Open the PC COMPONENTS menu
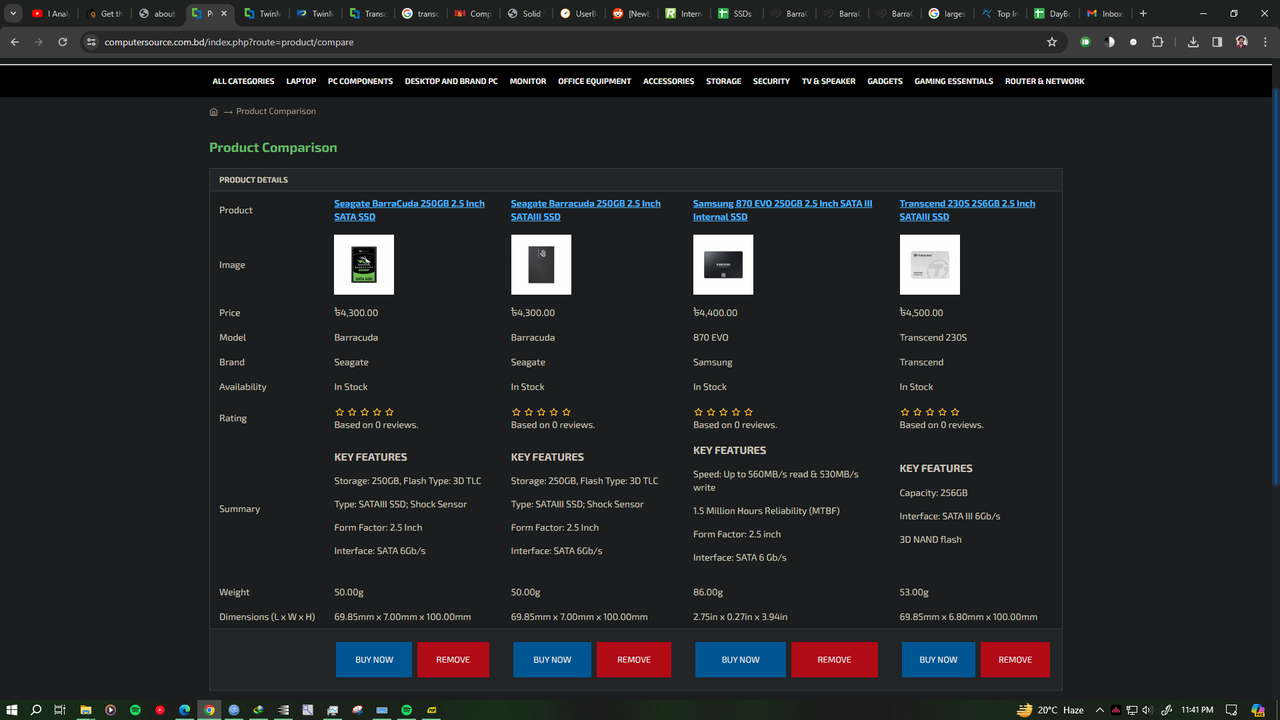Viewport: 1280px width, 720px height. (360, 81)
